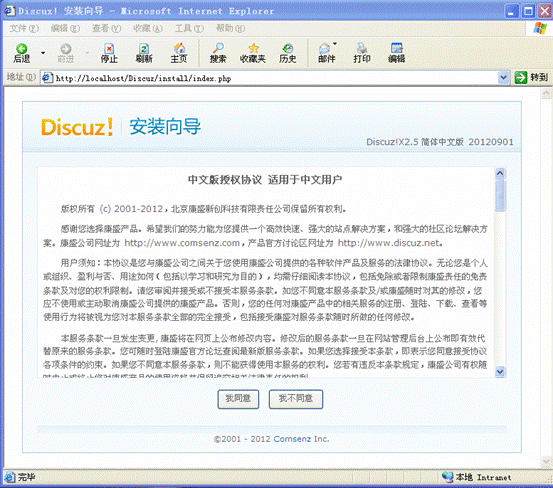
Task: Open the File (文件) menu
Action: [24, 28]
